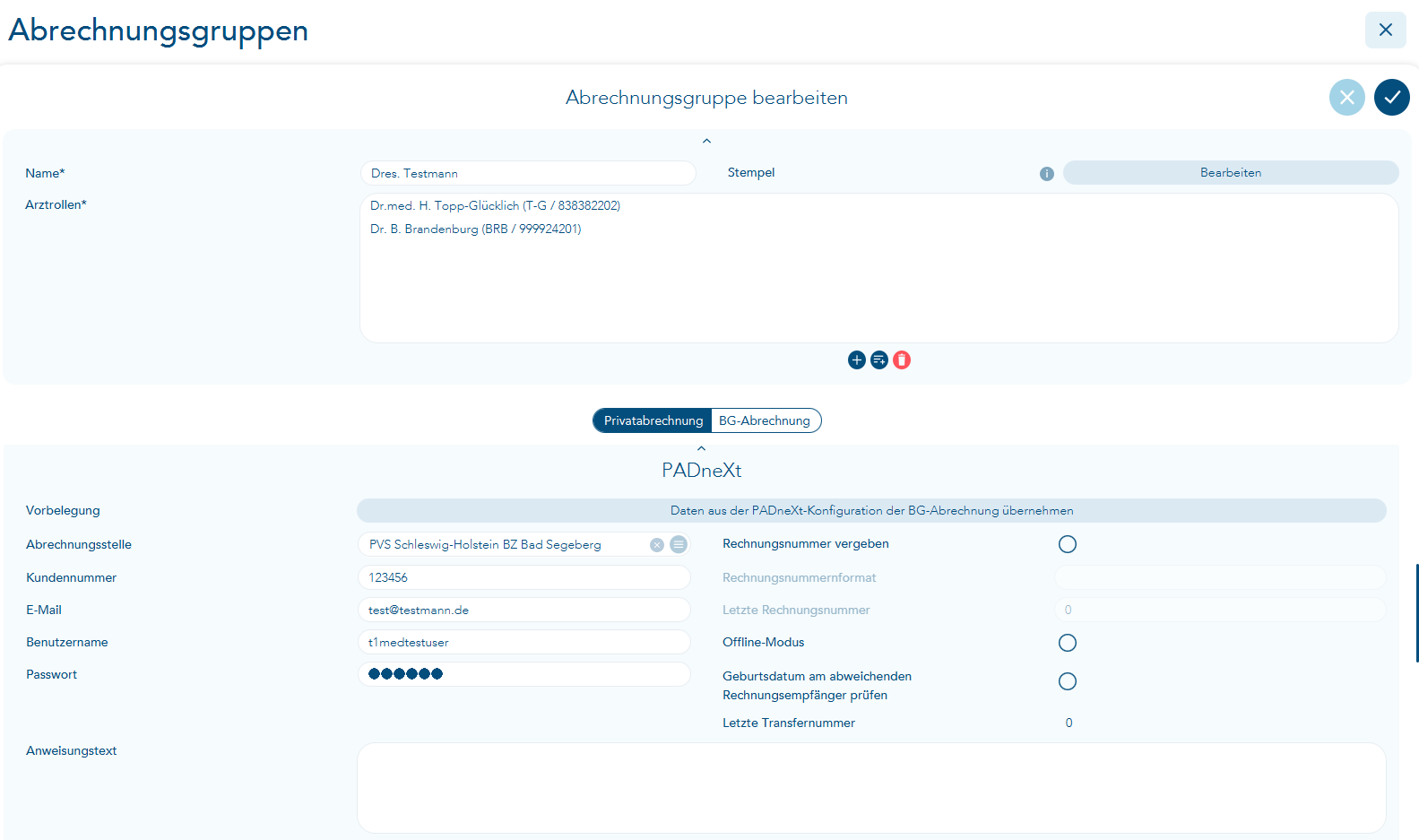Click the Letzte Transfernummer value 0
The height and width of the screenshot is (840, 1419).
click(1069, 723)
